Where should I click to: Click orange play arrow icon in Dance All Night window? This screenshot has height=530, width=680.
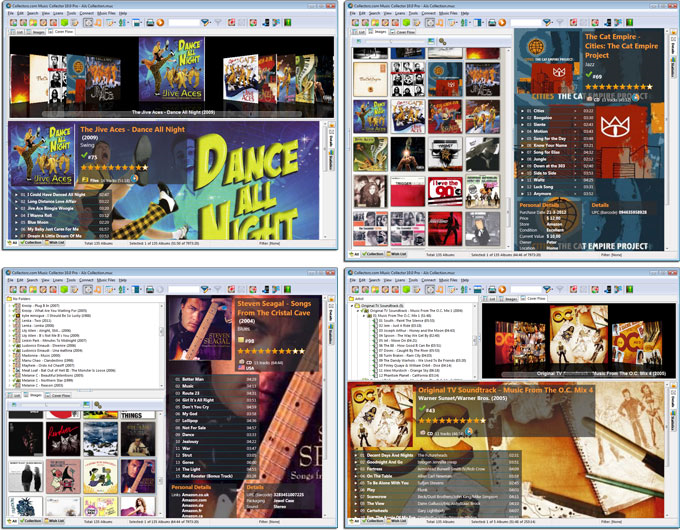coord(160,23)
